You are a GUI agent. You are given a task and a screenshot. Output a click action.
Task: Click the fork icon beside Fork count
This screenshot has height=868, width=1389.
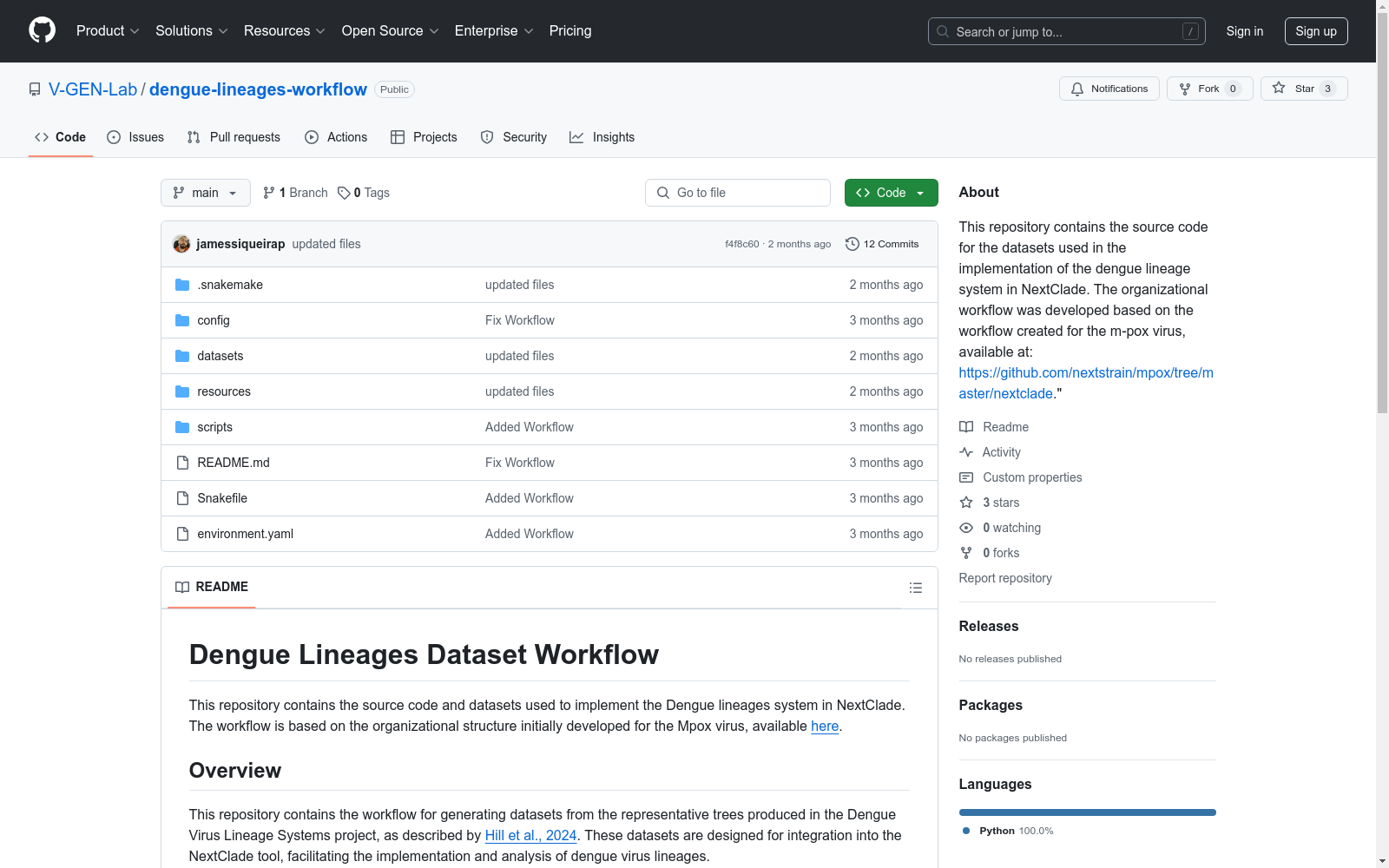(x=1185, y=89)
